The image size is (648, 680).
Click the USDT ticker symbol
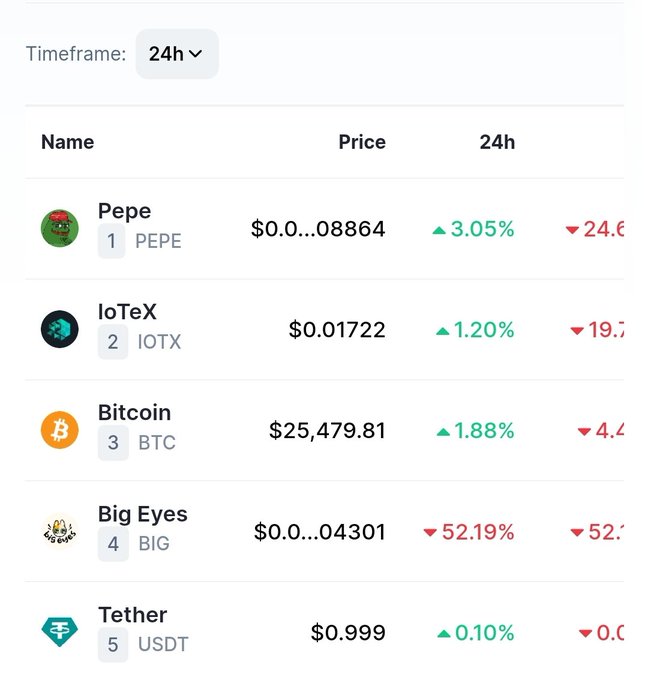(163, 644)
